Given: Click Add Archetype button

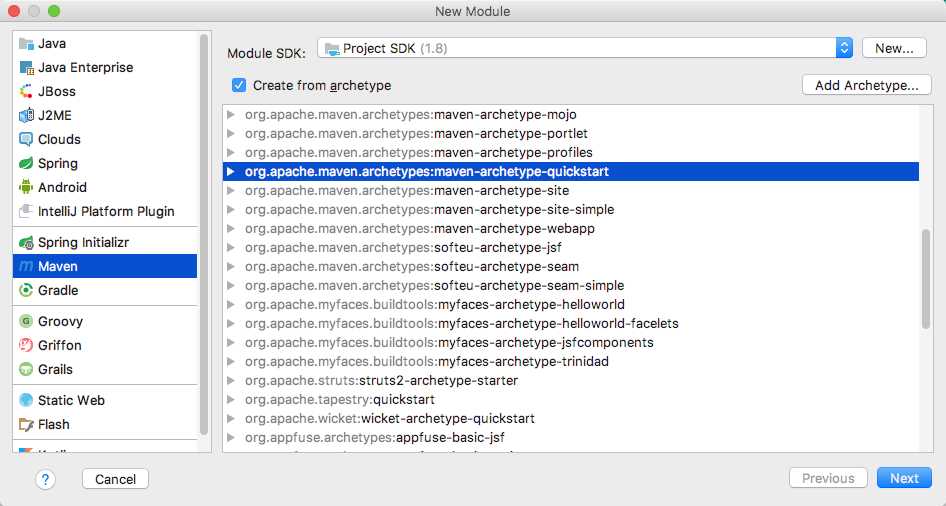Looking at the screenshot, I should pyautogui.click(x=866, y=86).
